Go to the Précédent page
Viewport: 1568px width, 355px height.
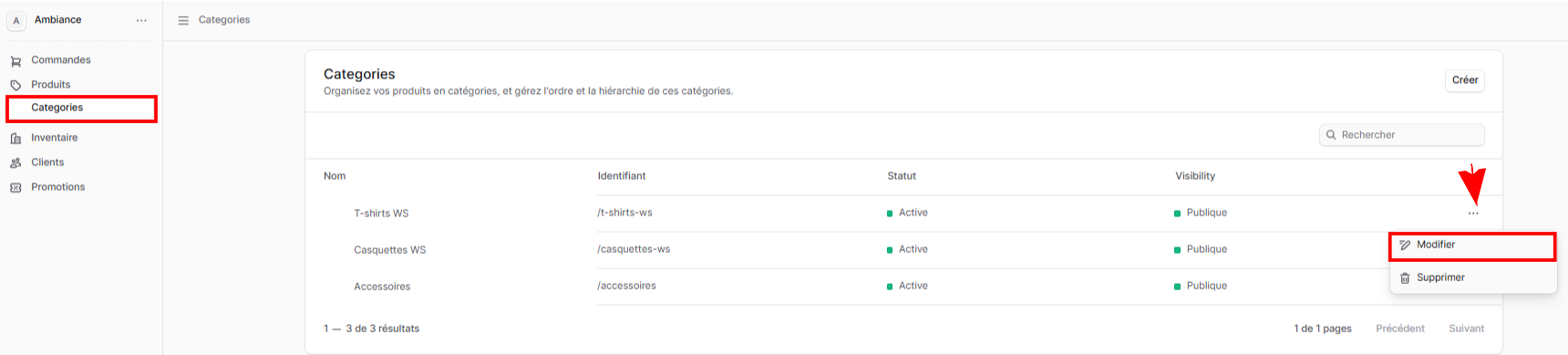tap(1399, 329)
